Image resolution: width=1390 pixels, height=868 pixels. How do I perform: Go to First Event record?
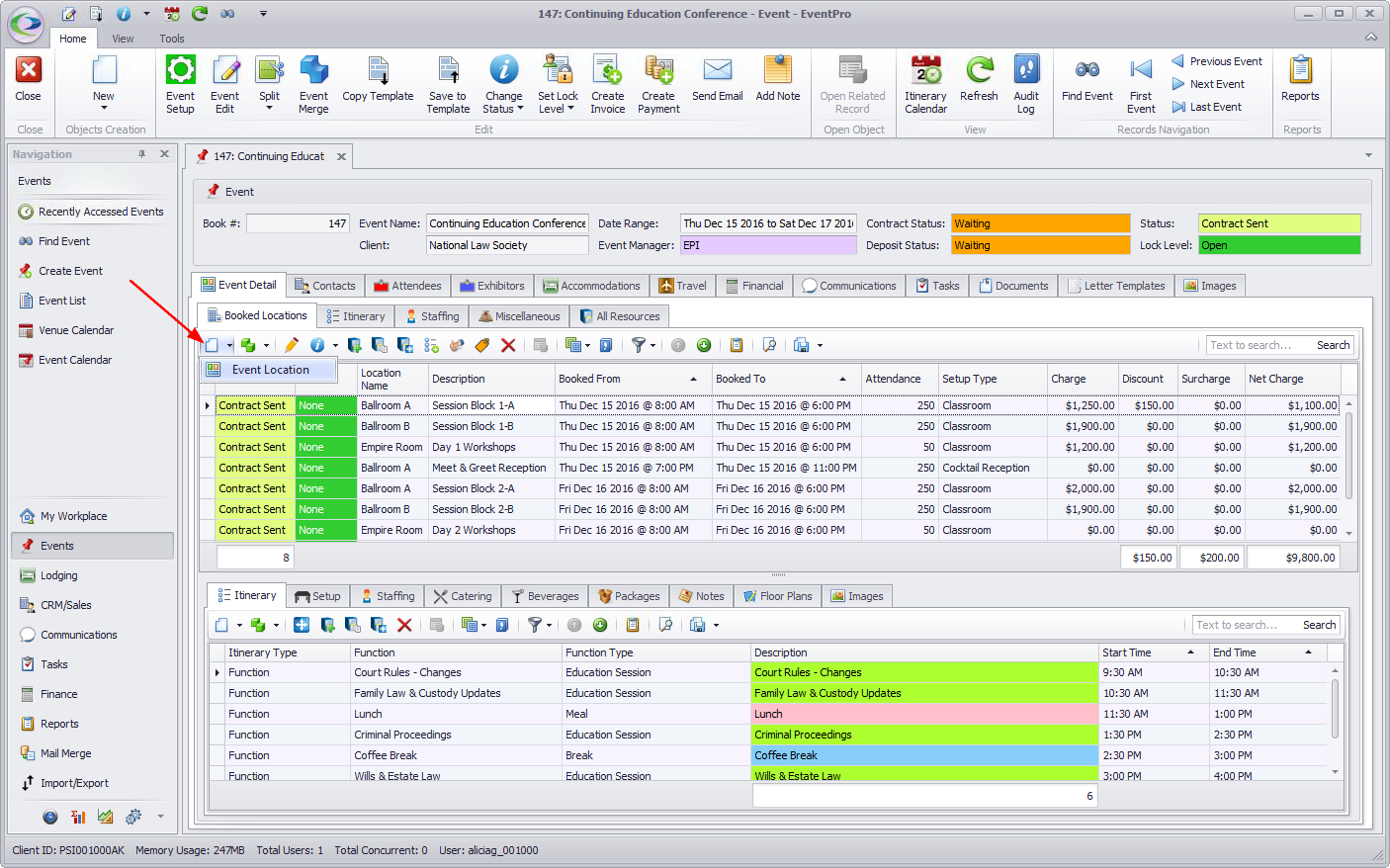coord(1141,84)
